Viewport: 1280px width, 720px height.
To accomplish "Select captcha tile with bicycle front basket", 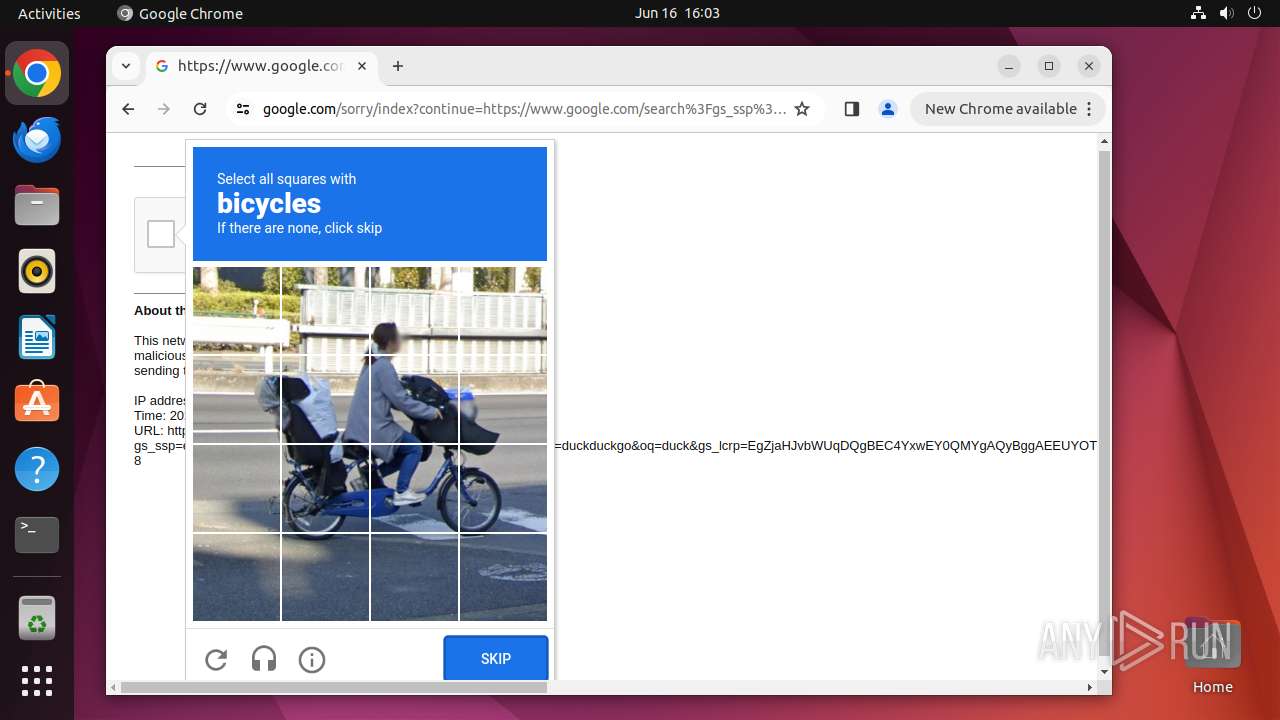I will pyautogui.click(x=503, y=399).
